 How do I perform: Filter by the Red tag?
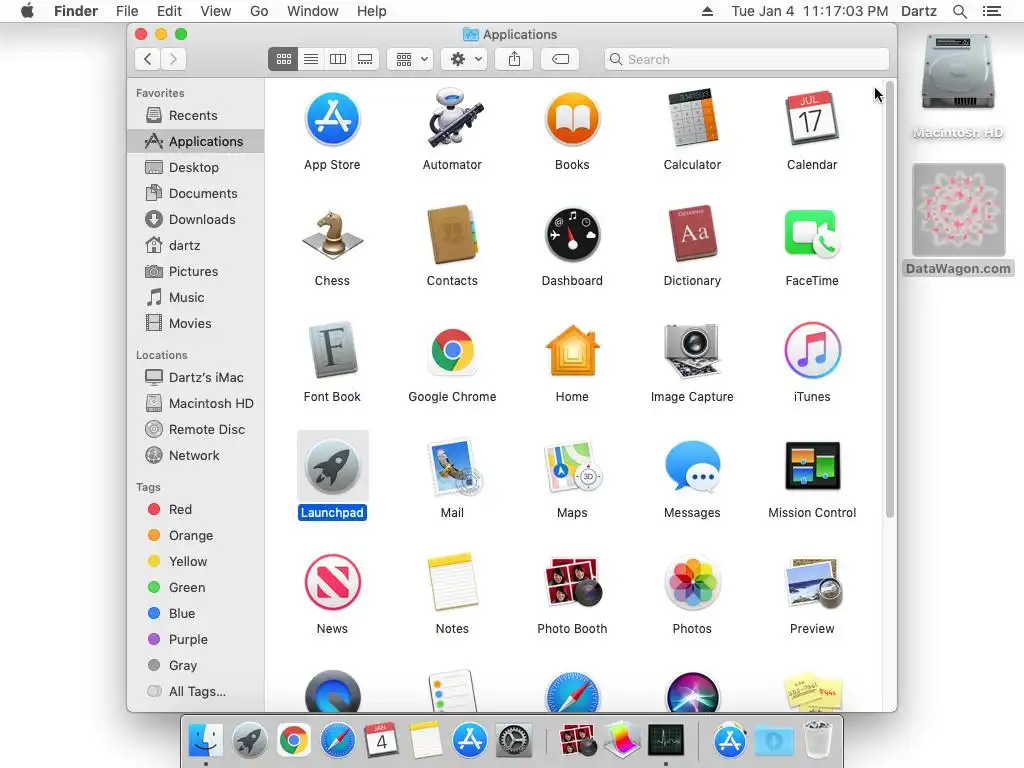(196, 509)
